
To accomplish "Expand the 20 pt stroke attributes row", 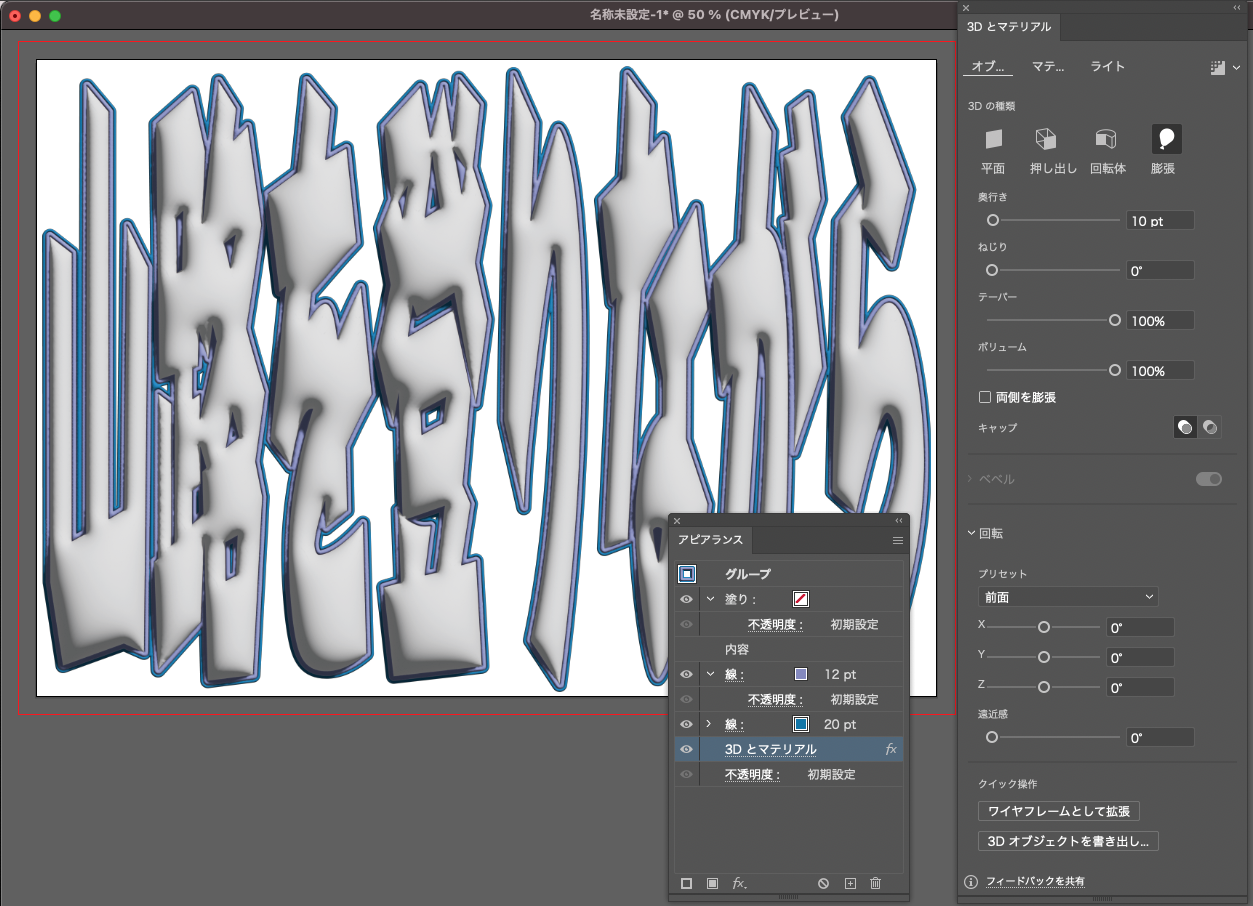I will 709,724.
